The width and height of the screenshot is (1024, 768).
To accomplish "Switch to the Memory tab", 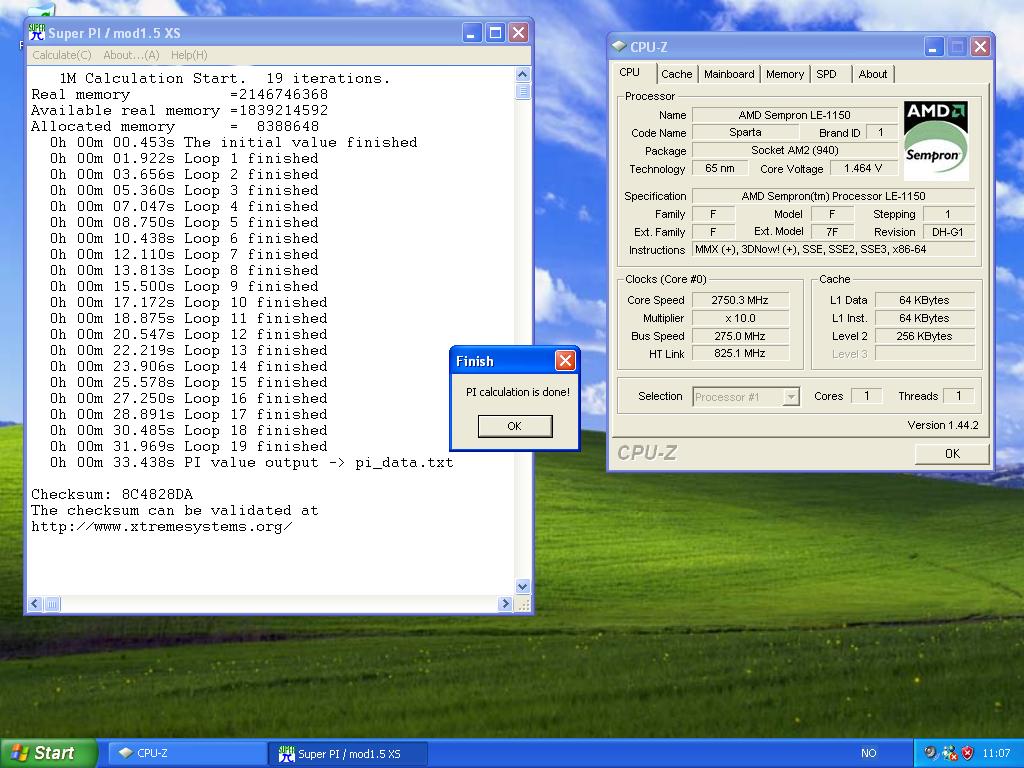I will (785, 74).
